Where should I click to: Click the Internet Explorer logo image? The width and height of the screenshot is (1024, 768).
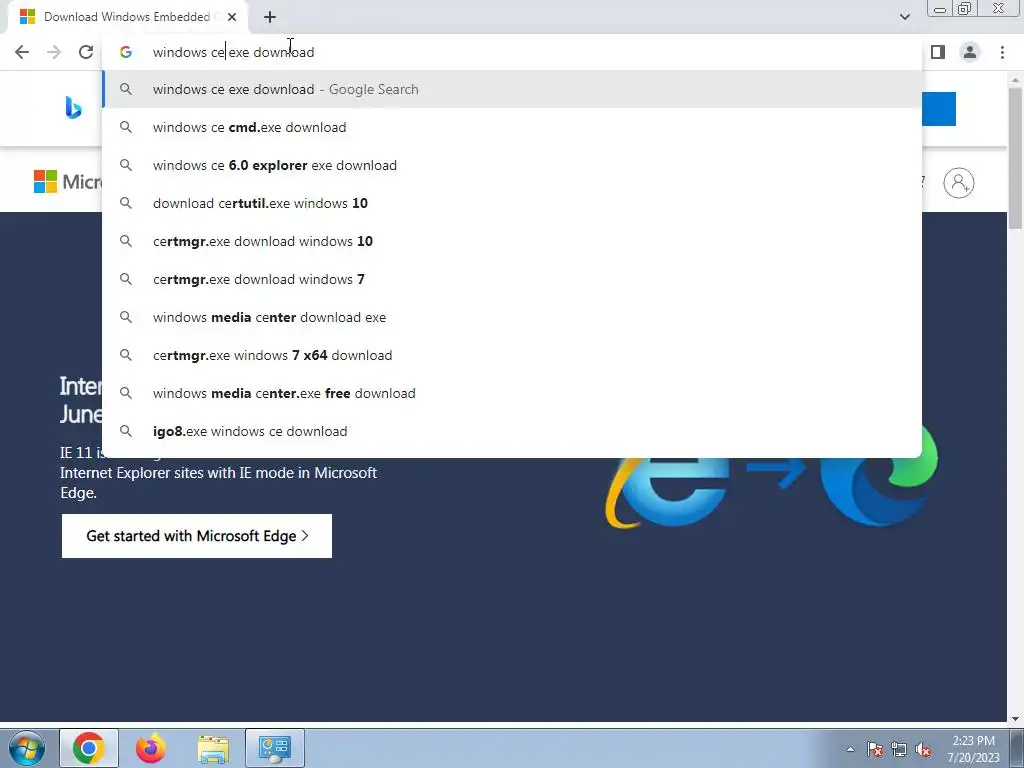pyautogui.click(x=666, y=493)
